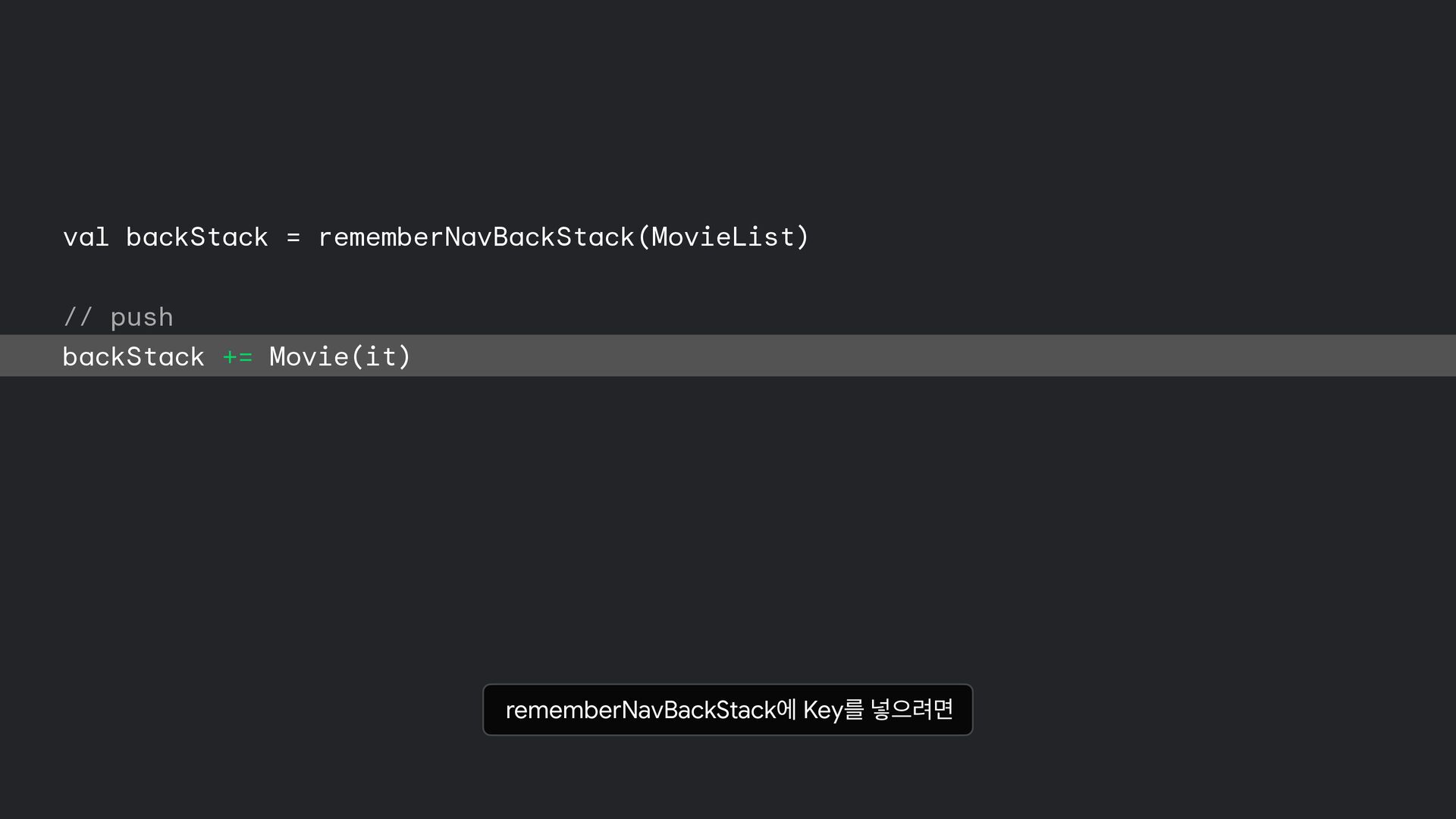Click the 'it' parameter inside Movie()
The height and width of the screenshot is (819, 1456).
tap(381, 356)
